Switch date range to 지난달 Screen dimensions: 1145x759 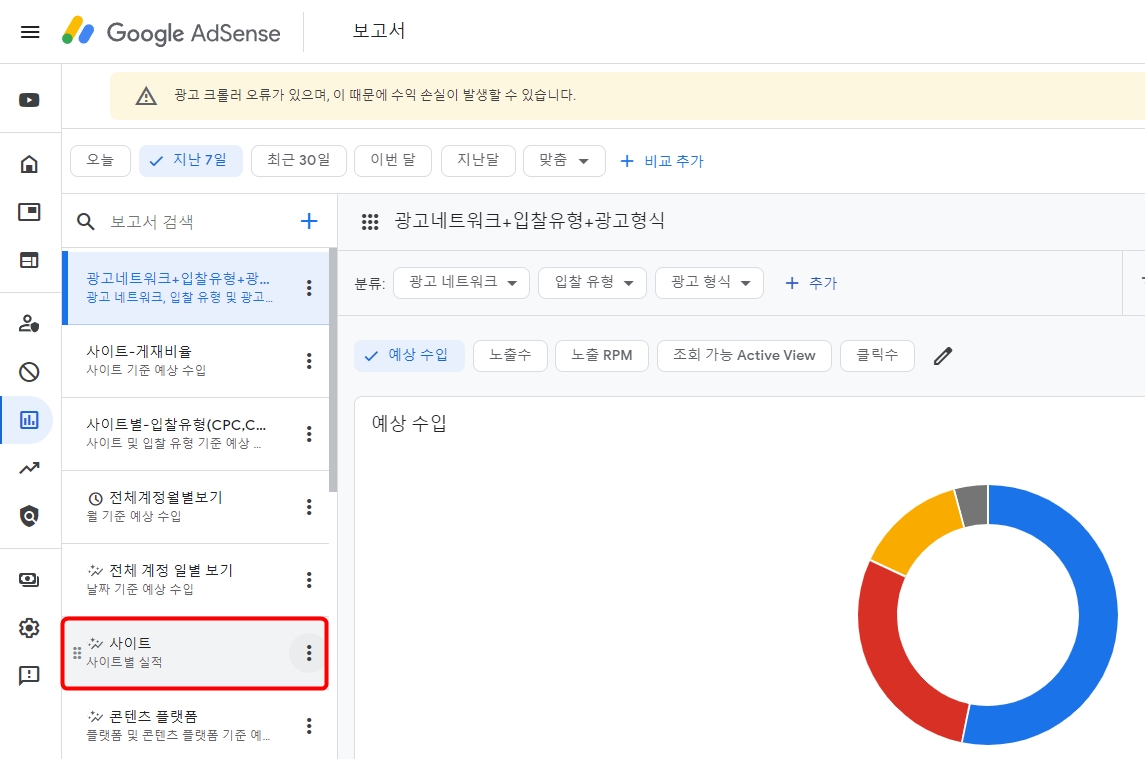coord(478,160)
